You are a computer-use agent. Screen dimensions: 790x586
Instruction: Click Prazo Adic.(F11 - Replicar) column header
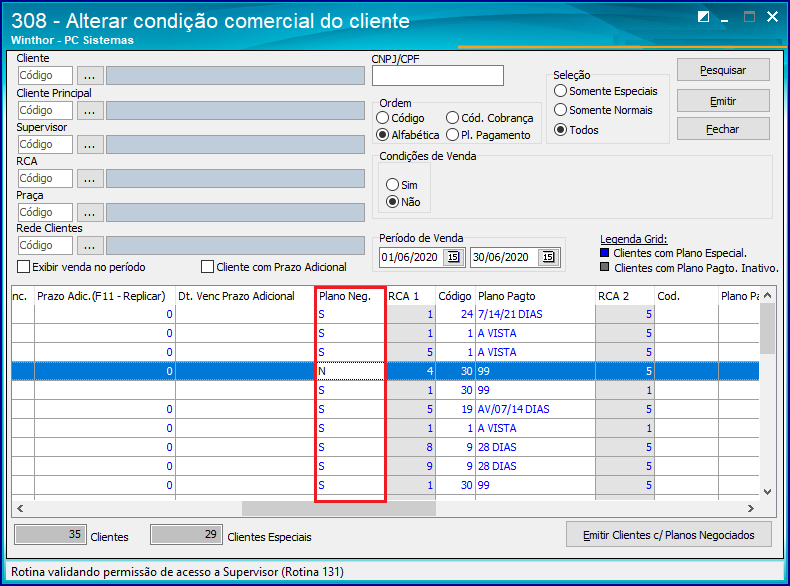pos(105,296)
